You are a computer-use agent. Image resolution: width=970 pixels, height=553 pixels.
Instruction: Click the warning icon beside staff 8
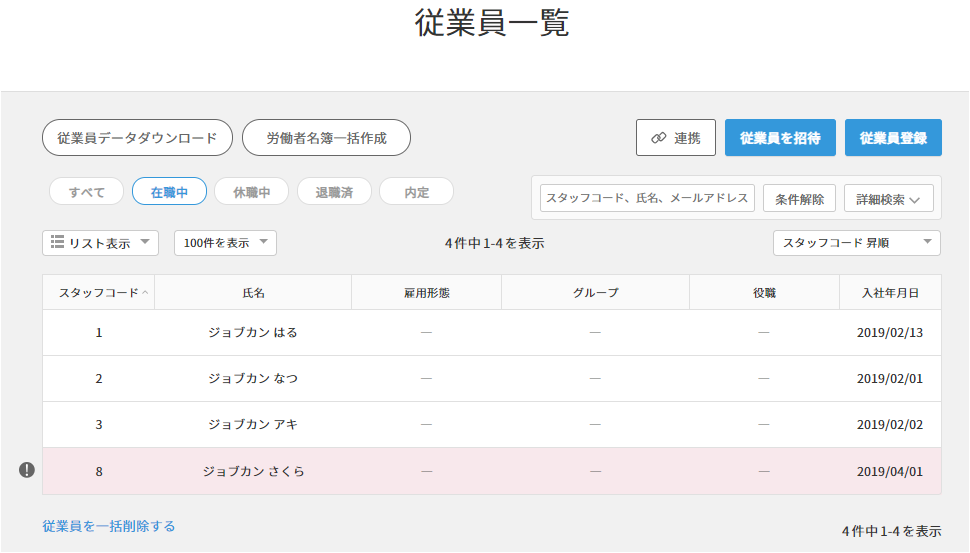[x=27, y=470]
